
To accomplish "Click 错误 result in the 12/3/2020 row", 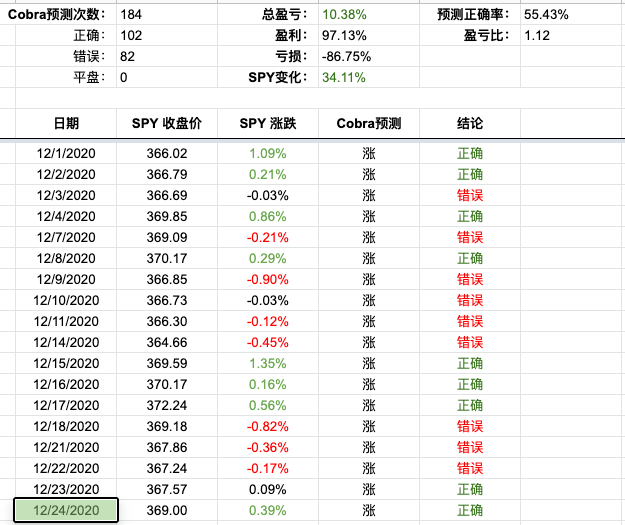I will click(x=470, y=195).
